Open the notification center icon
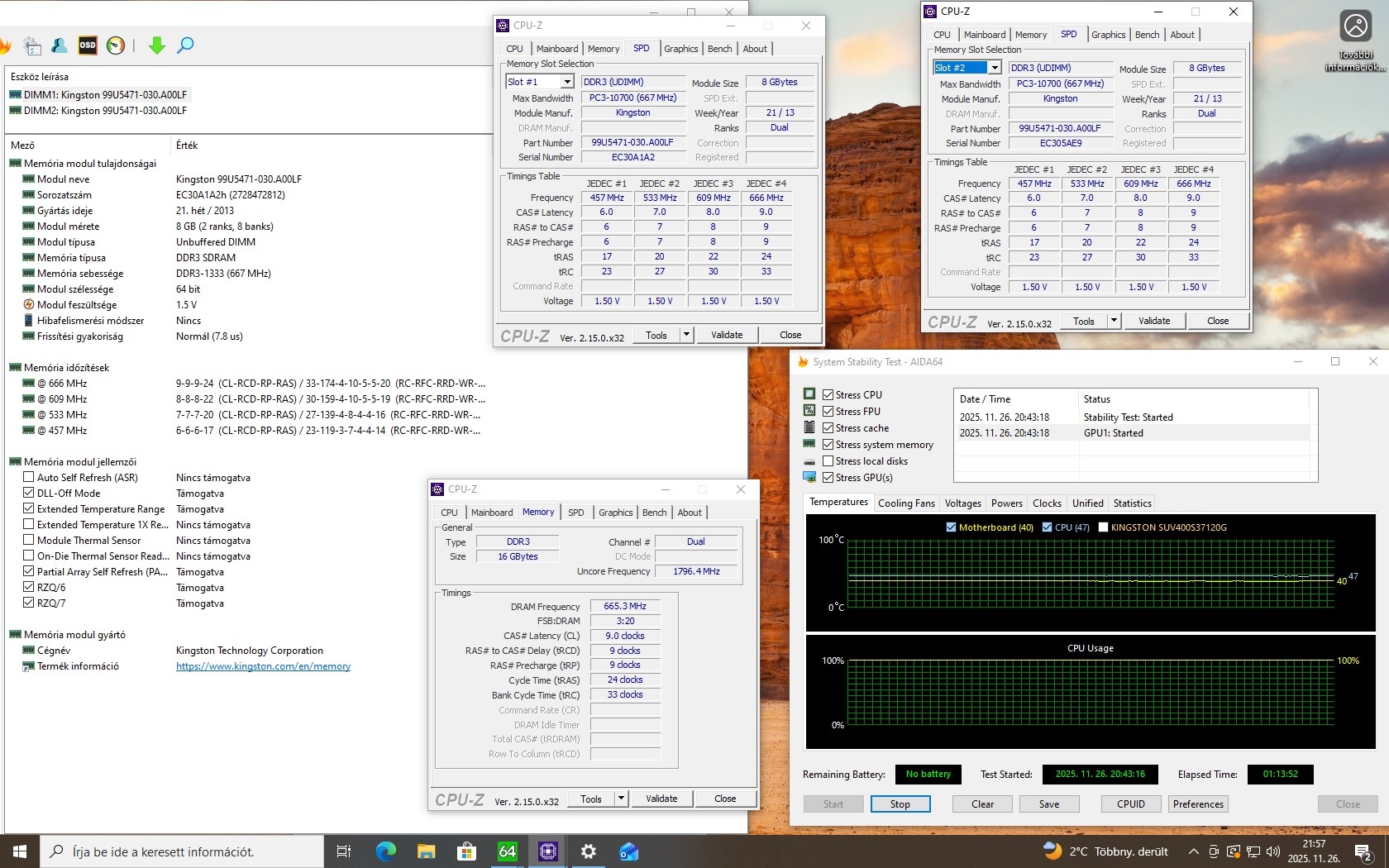This screenshot has height=868, width=1389. pyautogui.click(x=1363, y=851)
